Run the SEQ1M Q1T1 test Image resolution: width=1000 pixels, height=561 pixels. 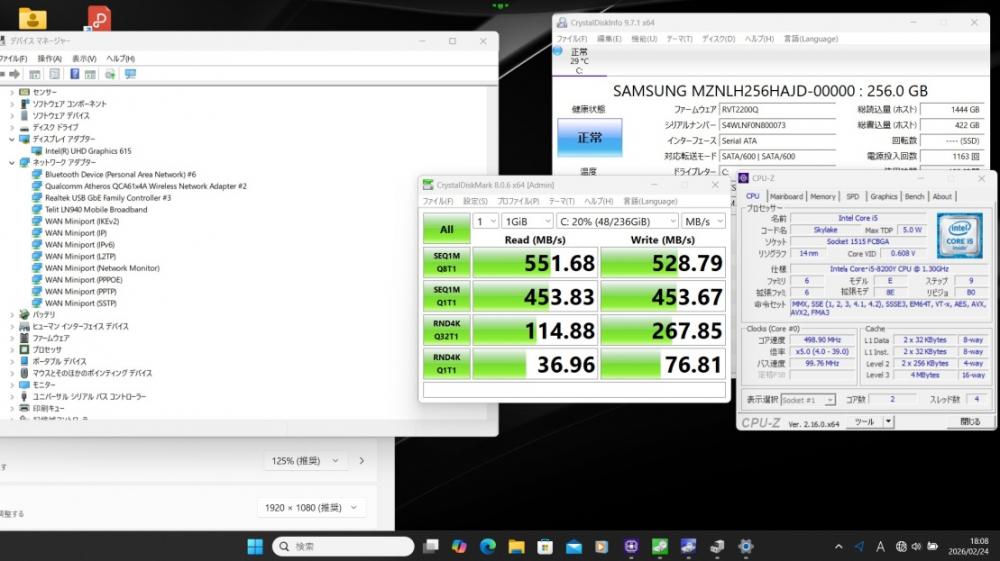pyautogui.click(x=446, y=296)
